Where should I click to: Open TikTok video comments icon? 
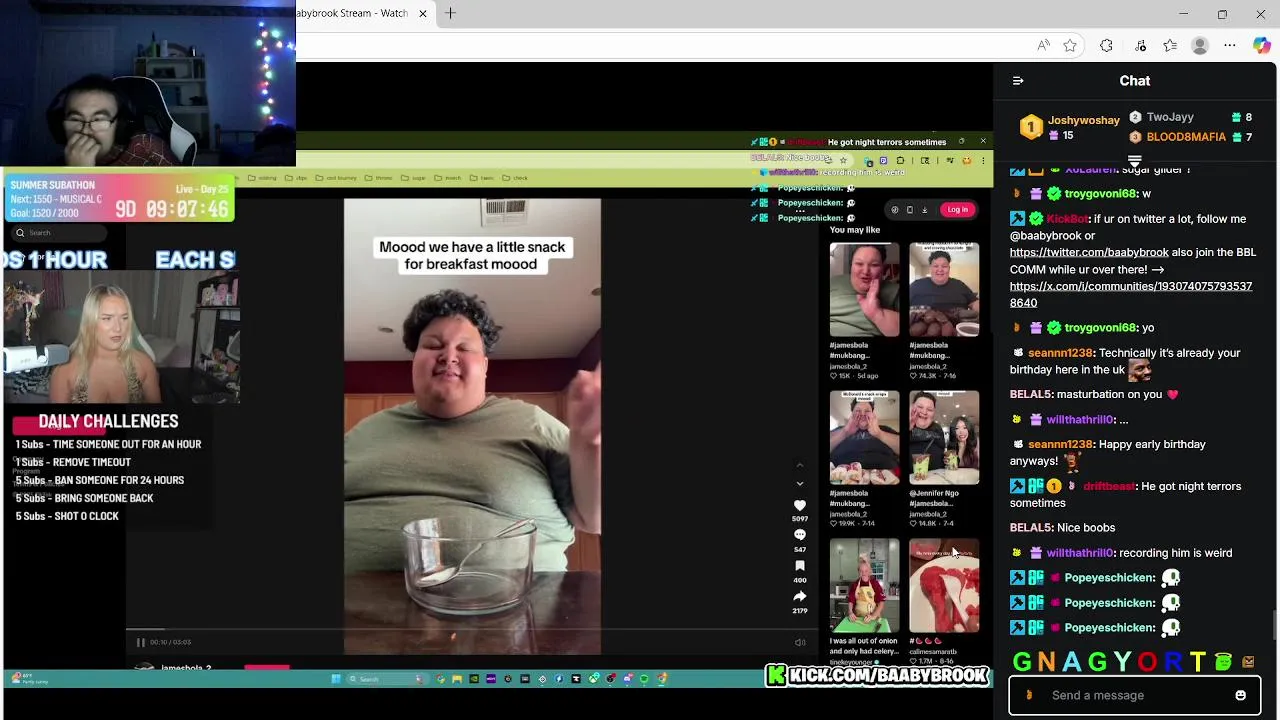point(799,535)
